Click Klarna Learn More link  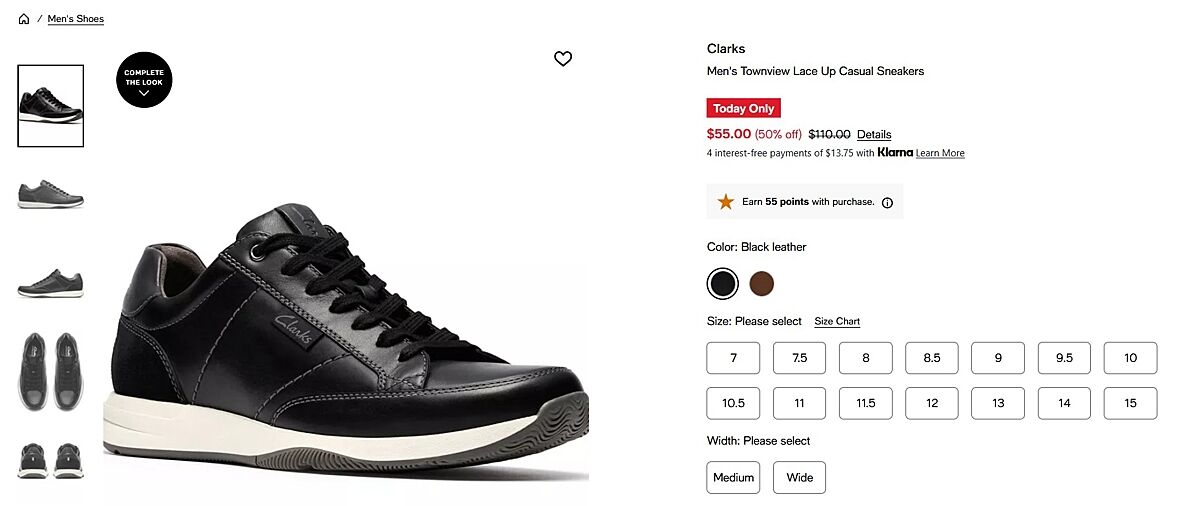(x=940, y=153)
